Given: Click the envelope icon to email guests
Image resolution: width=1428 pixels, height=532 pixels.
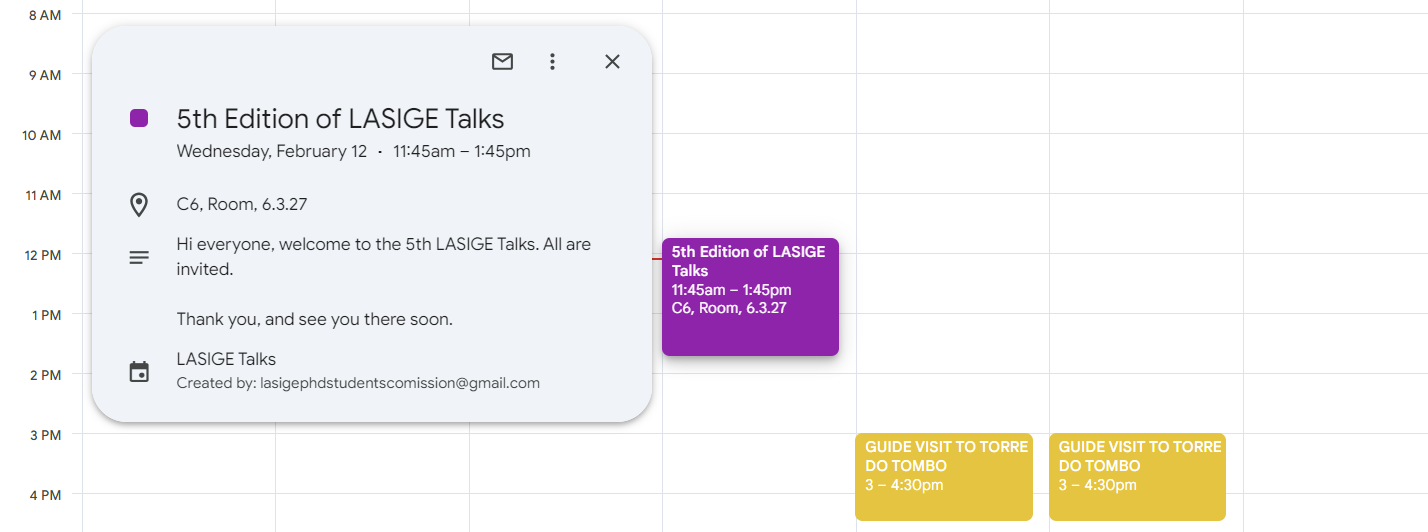Looking at the screenshot, I should [502, 62].
